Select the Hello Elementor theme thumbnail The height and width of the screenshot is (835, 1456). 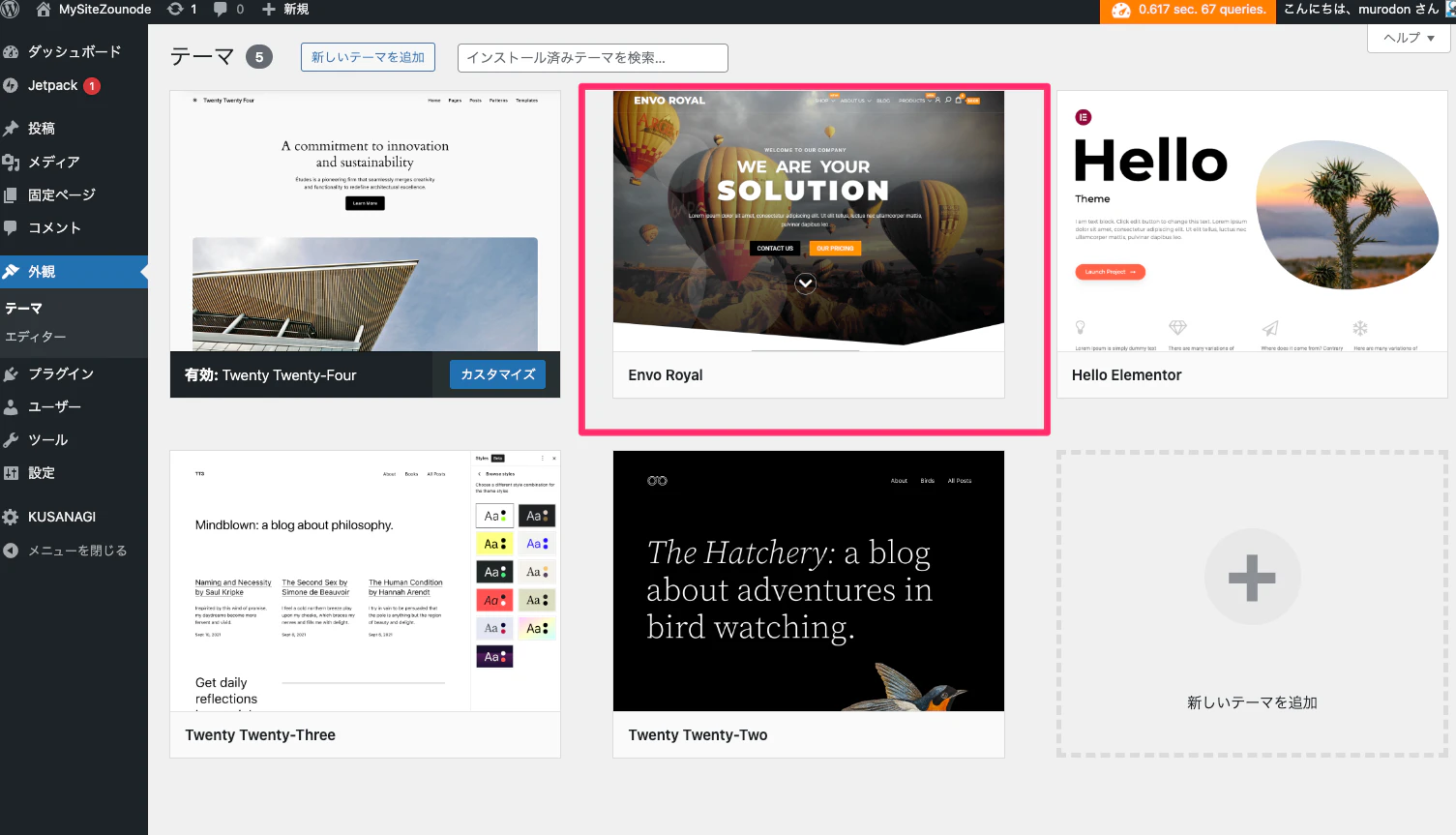point(1252,221)
